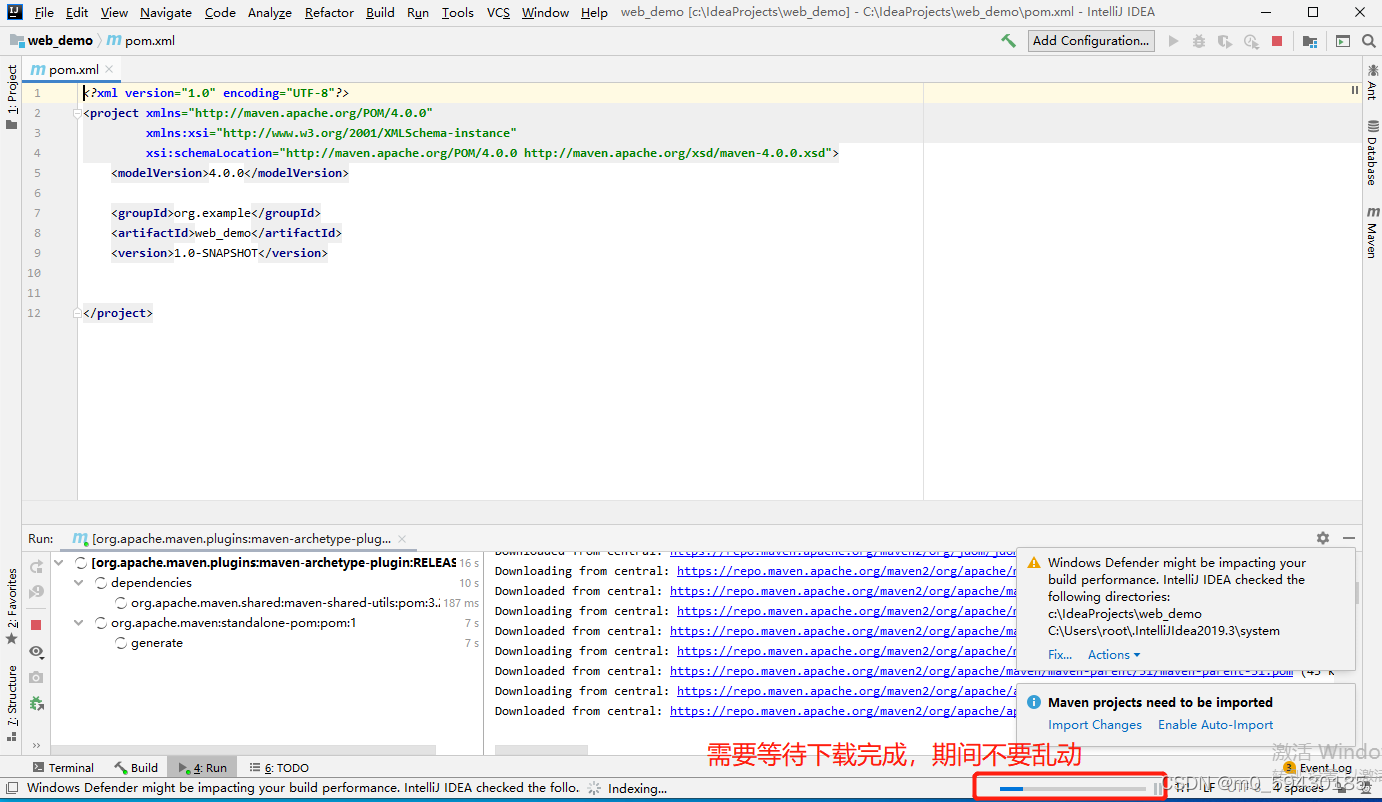This screenshot has width=1382, height=802.
Task: Click the Rerun icon in Run panel
Action: click(37, 566)
